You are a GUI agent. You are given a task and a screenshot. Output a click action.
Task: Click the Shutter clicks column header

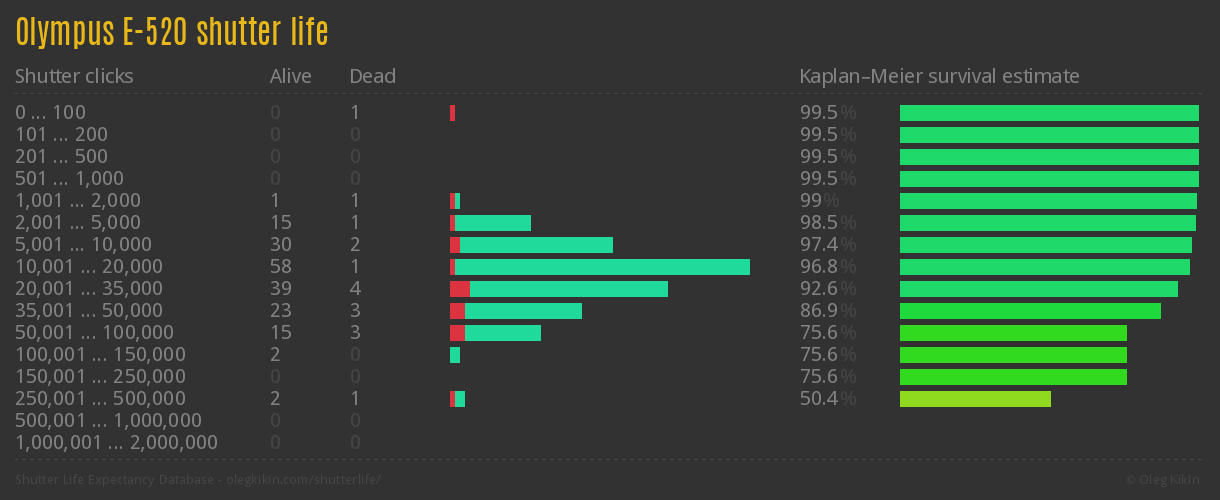tap(74, 76)
